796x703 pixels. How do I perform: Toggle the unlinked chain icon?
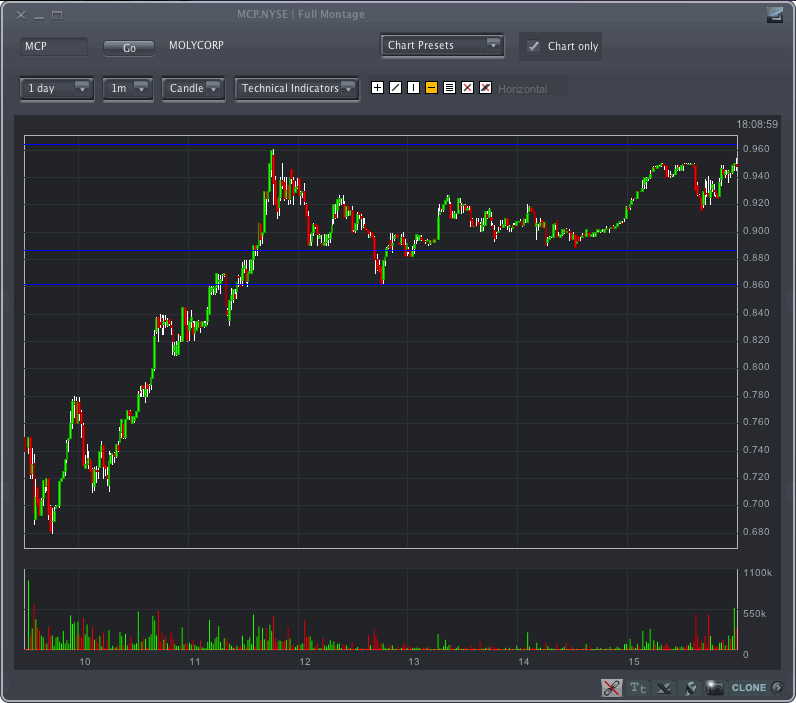point(612,687)
